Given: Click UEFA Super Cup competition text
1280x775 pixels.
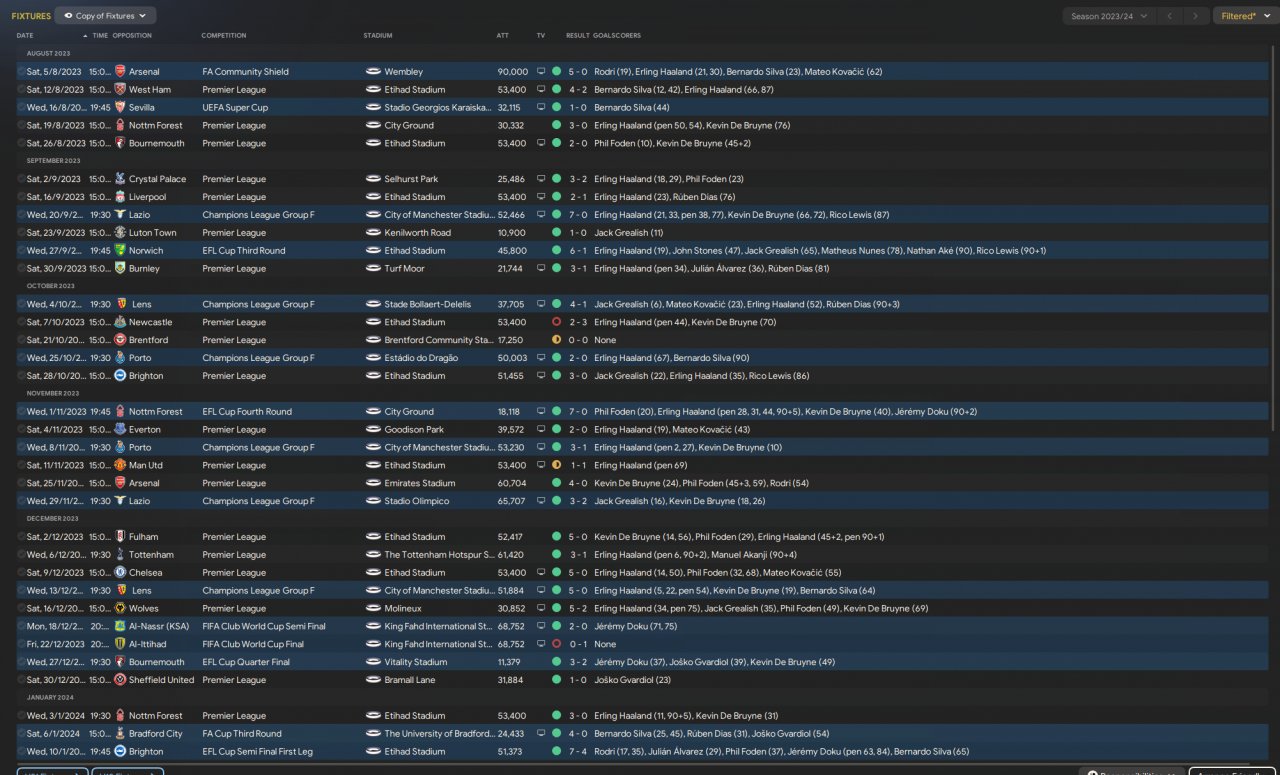Looking at the screenshot, I should pyautogui.click(x=235, y=108).
